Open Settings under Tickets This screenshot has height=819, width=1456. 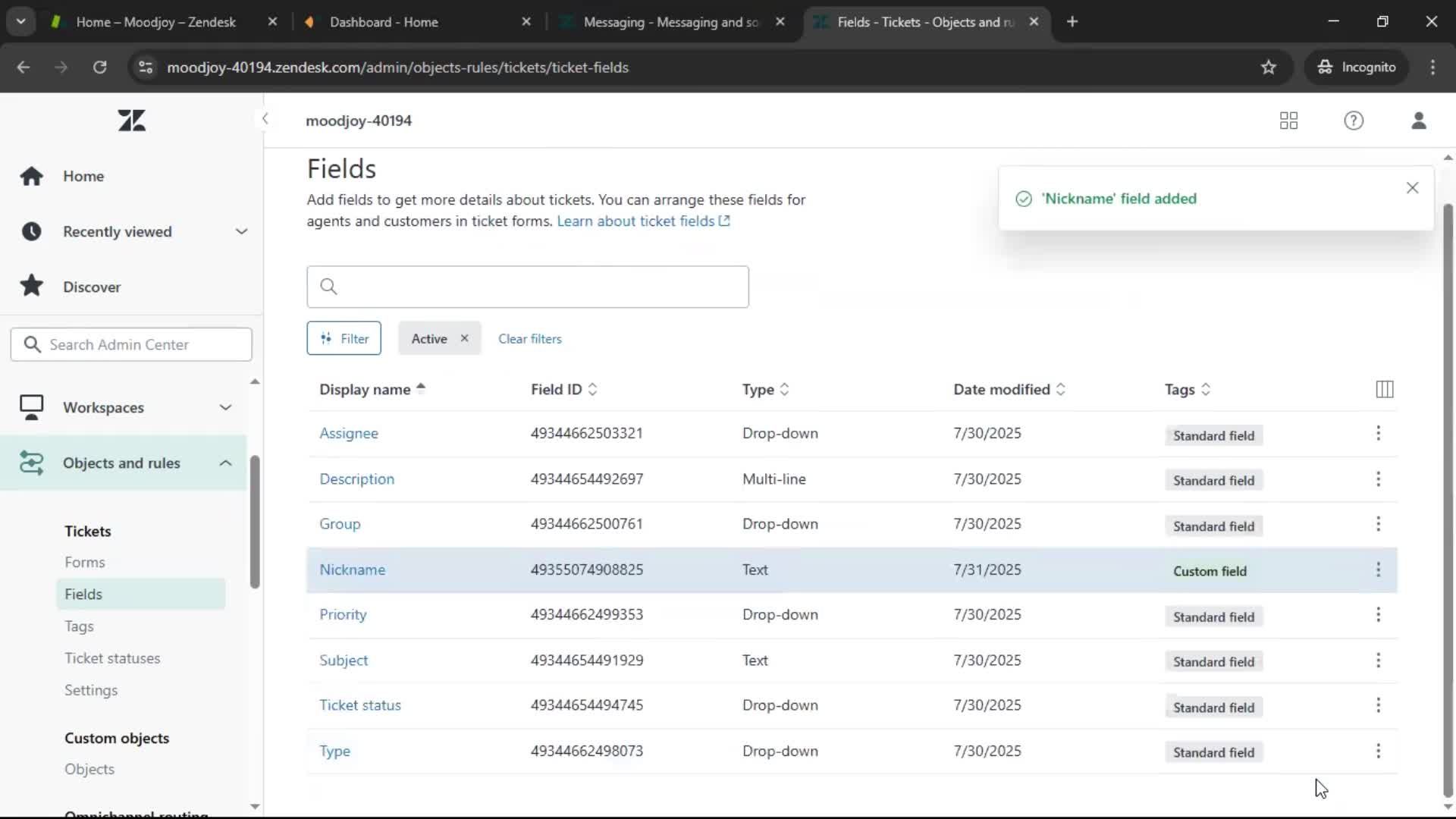pos(91,690)
